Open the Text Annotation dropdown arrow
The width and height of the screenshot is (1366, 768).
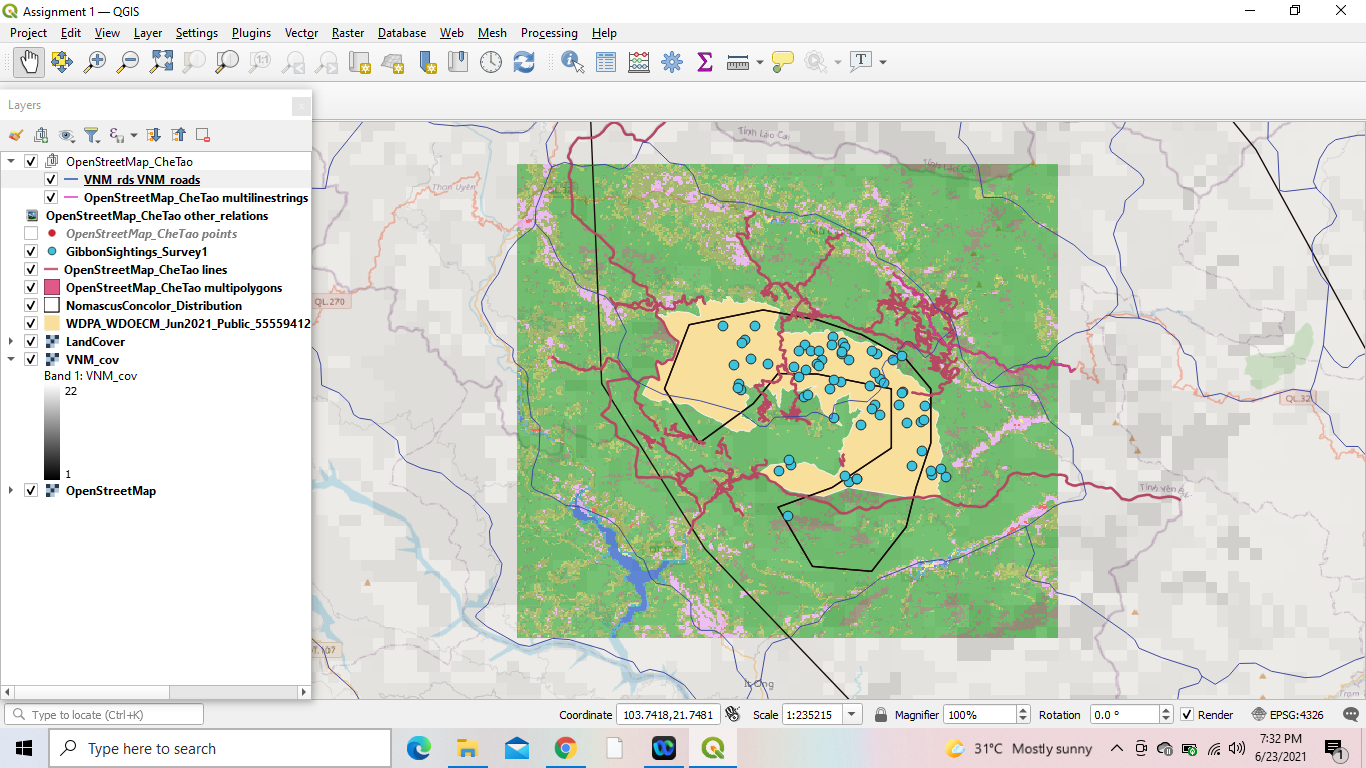(882, 62)
